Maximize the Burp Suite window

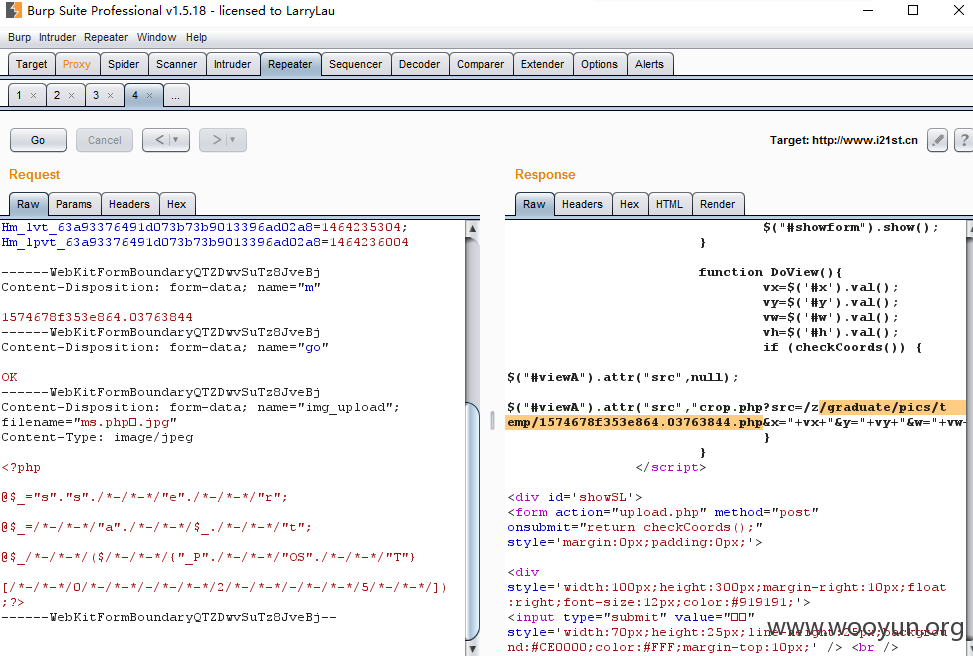click(913, 11)
